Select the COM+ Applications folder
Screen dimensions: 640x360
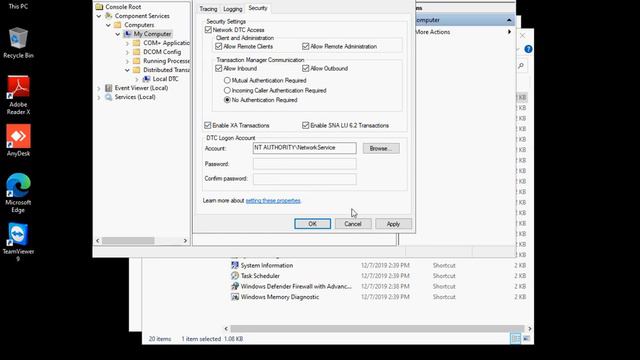tap(162, 43)
